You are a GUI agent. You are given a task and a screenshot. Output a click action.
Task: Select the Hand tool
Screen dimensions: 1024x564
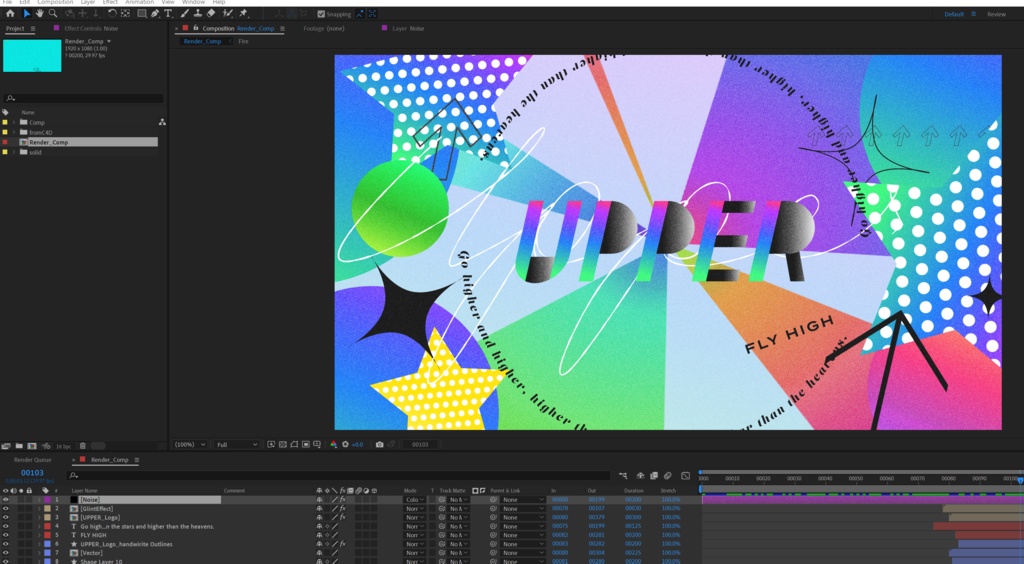pos(40,13)
